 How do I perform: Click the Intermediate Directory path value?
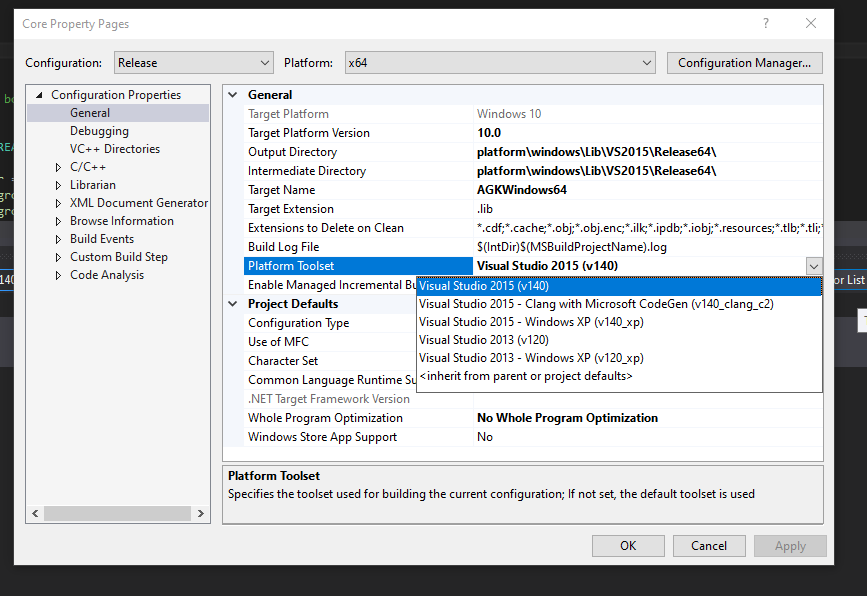tap(597, 171)
